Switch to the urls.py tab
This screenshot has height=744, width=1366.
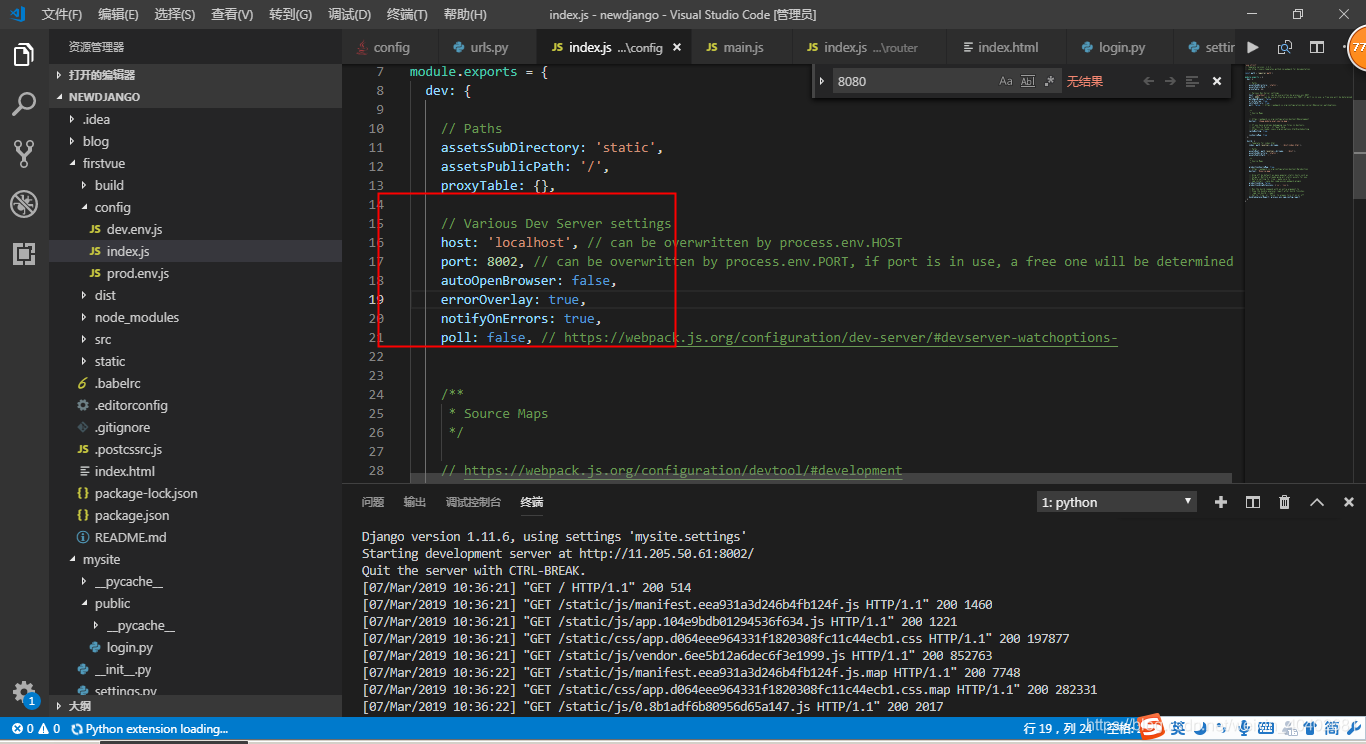(x=488, y=47)
